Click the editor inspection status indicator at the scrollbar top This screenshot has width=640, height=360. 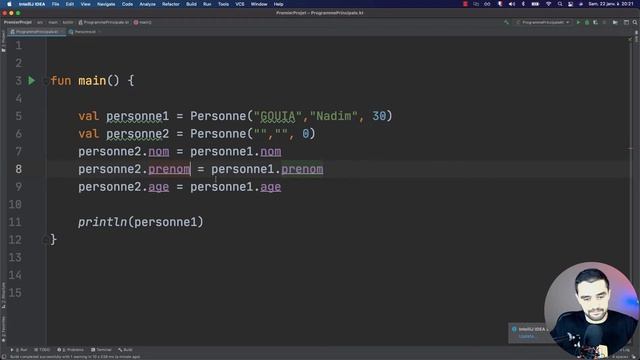(x=630, y=40)
